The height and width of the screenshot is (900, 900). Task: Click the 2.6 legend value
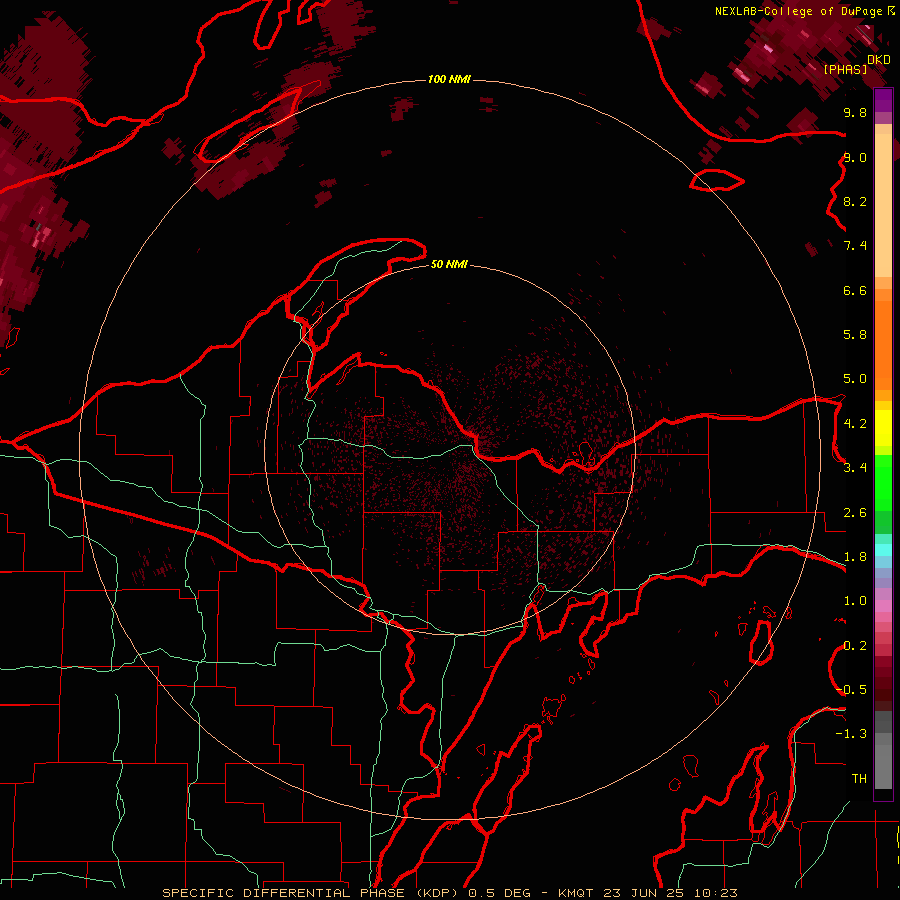pos(855,512)
